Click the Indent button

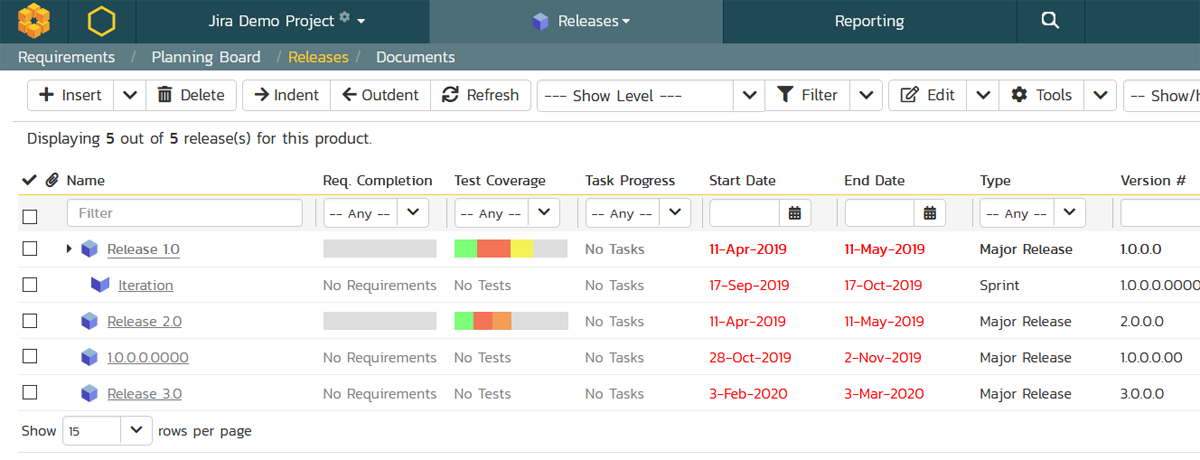point(286,95)
